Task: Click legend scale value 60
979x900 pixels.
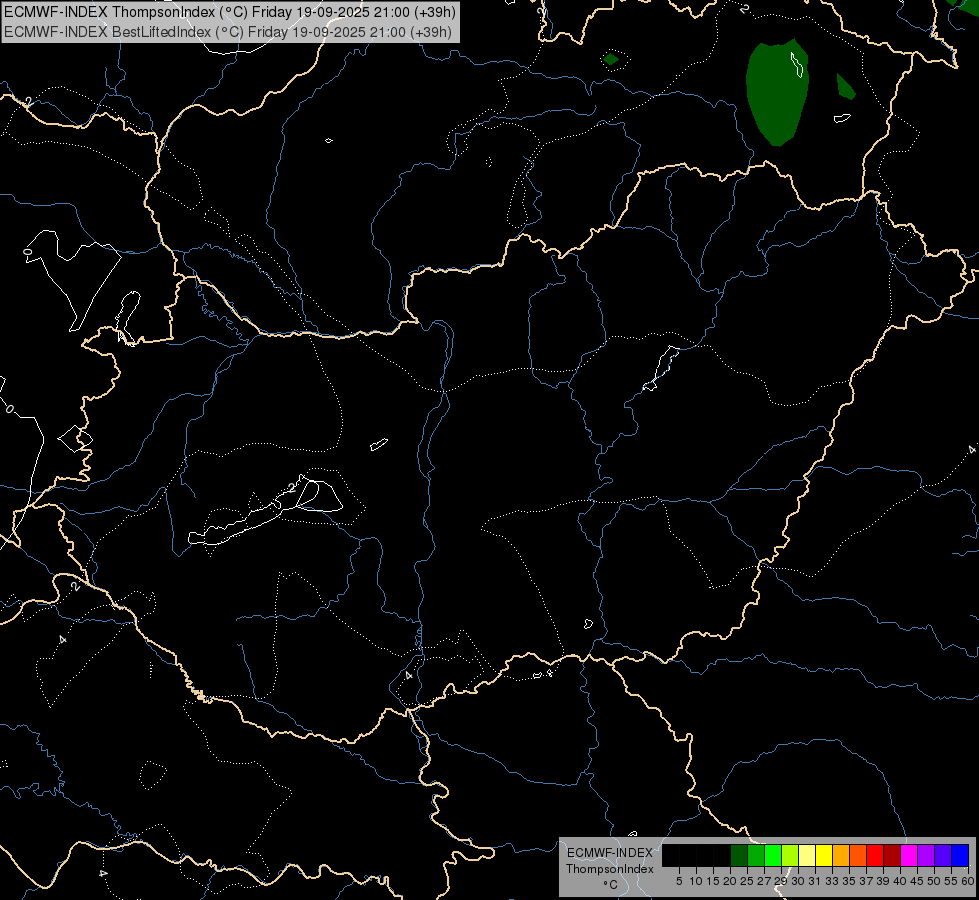Action: click(968, 881)
